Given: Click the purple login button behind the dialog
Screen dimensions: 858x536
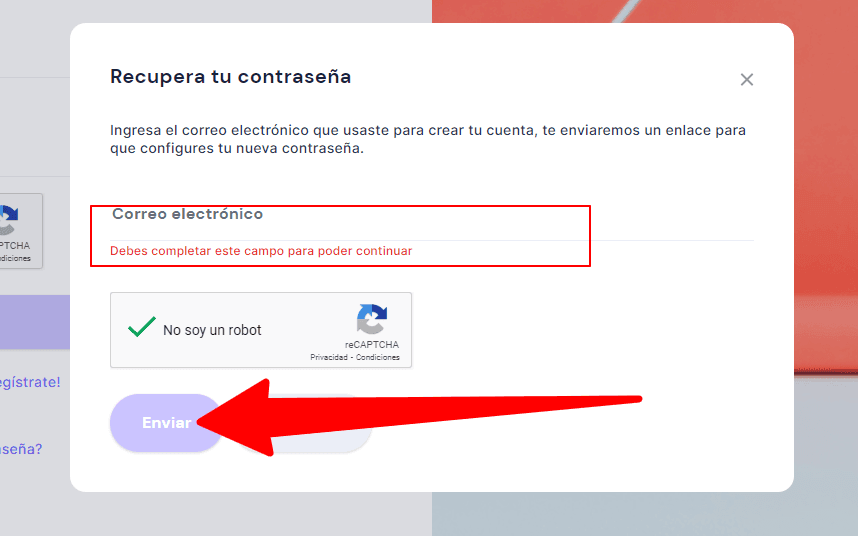Looking at the screenshot, I should pyautogui.click(x=35, y=322).
